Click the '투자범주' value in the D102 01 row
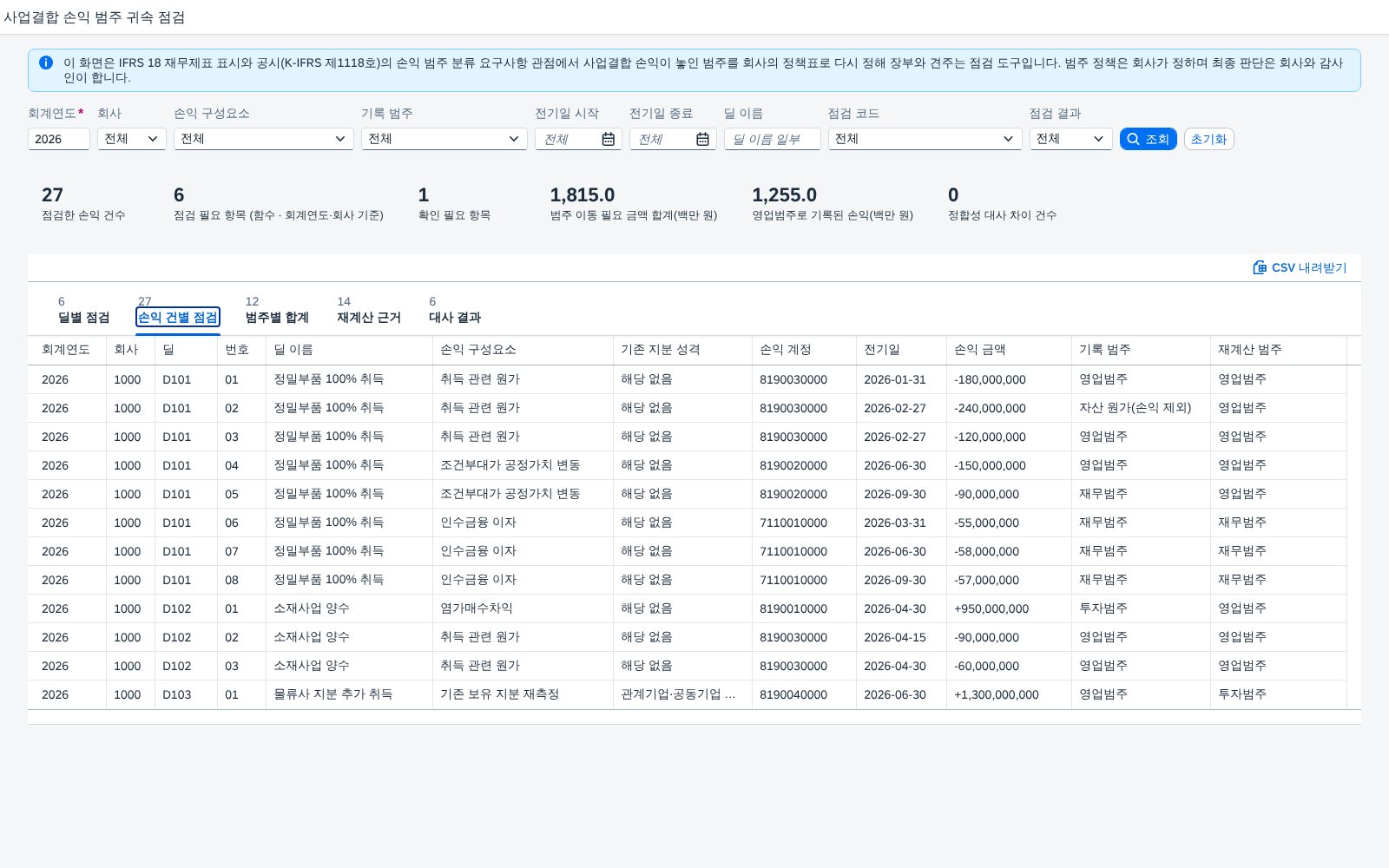The width and height of the screenshot is (1389, 868). click(x=1103, y=608)
